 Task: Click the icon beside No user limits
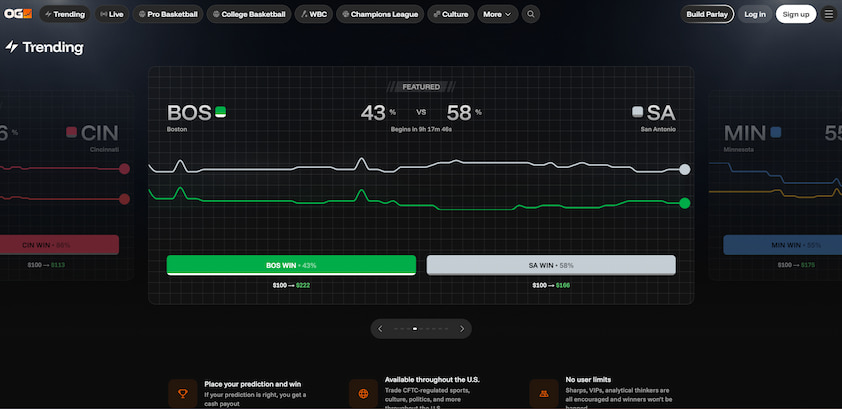point(544,394)
